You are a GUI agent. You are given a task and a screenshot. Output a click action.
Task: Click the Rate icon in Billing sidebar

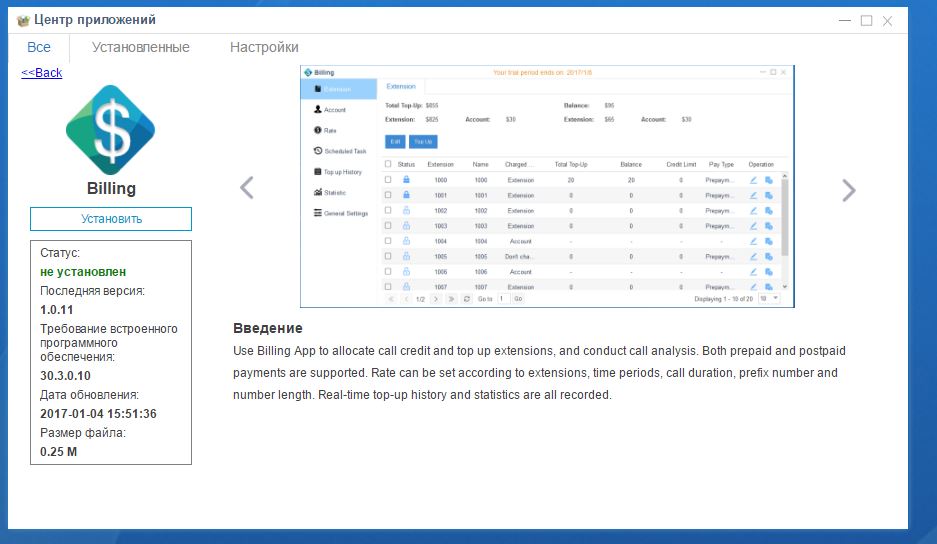(x=317, y=130)
